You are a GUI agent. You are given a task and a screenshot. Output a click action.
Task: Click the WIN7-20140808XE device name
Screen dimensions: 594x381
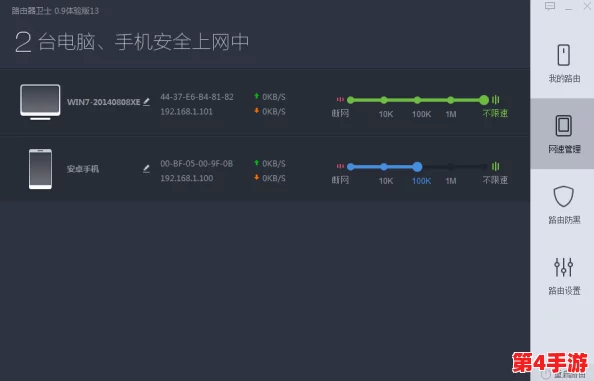tap(103, 102)
